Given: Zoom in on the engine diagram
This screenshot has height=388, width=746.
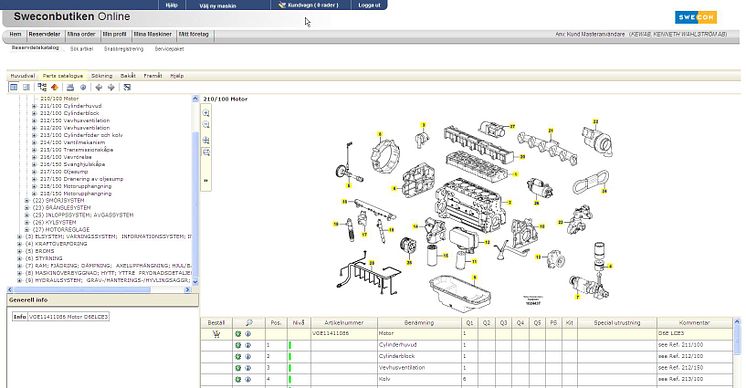Looking at the screenshot, I should click(206, 113).
